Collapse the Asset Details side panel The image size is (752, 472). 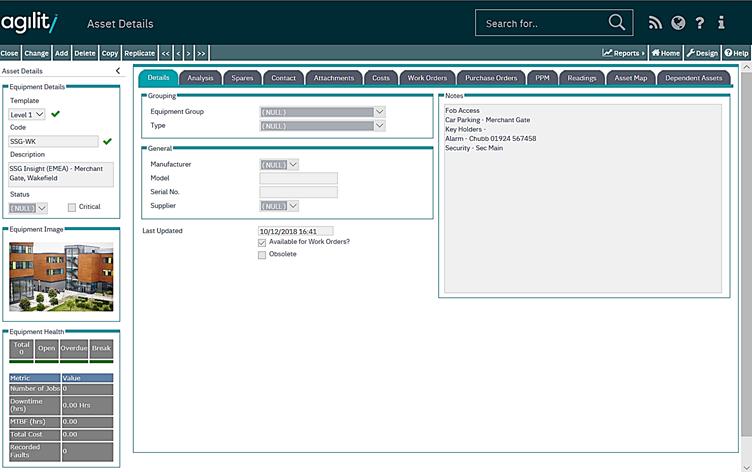pos(117,71)
